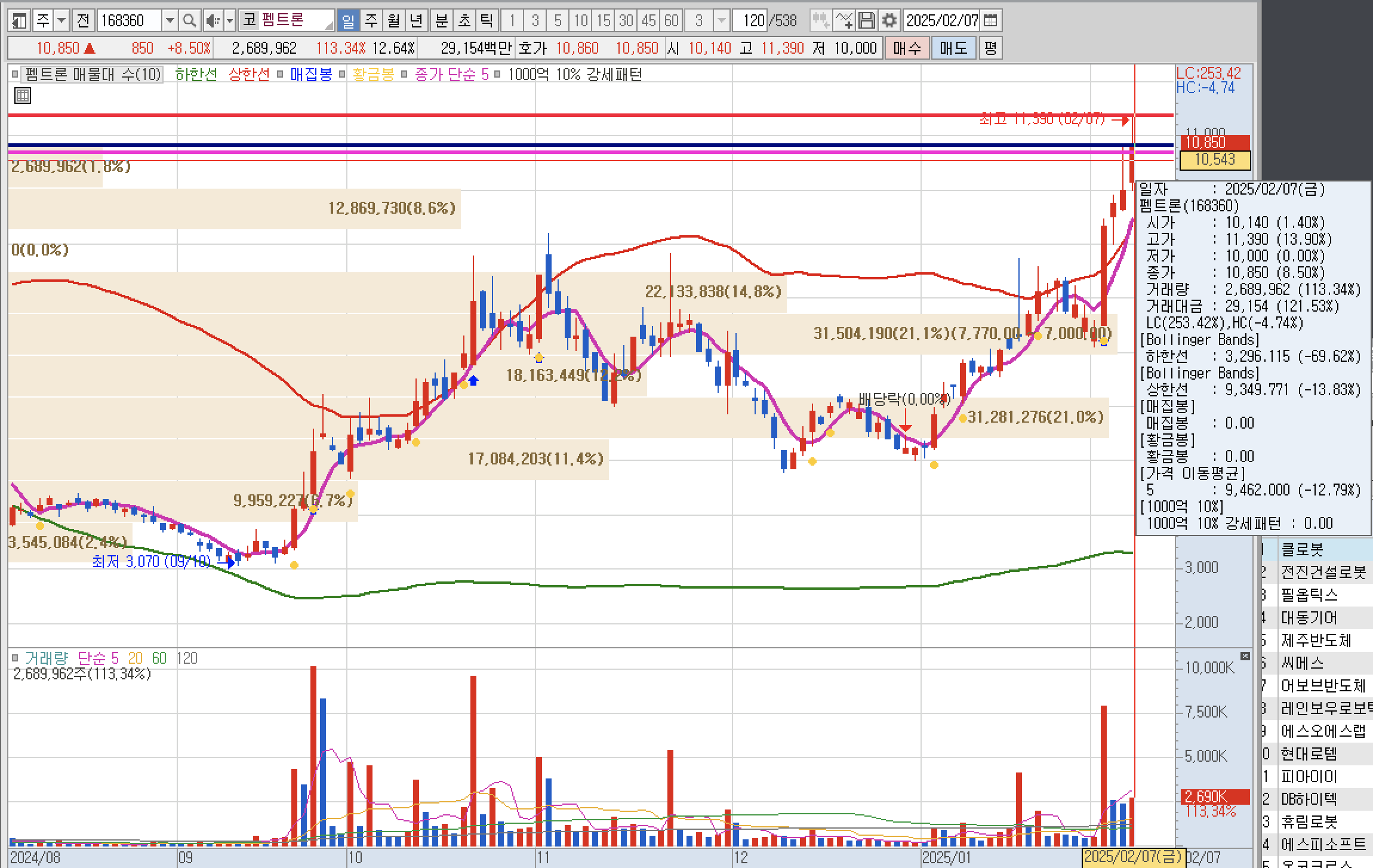Open the calendar date picker icon
This screenshot has height=868, width=1373.
pos(990,21)
